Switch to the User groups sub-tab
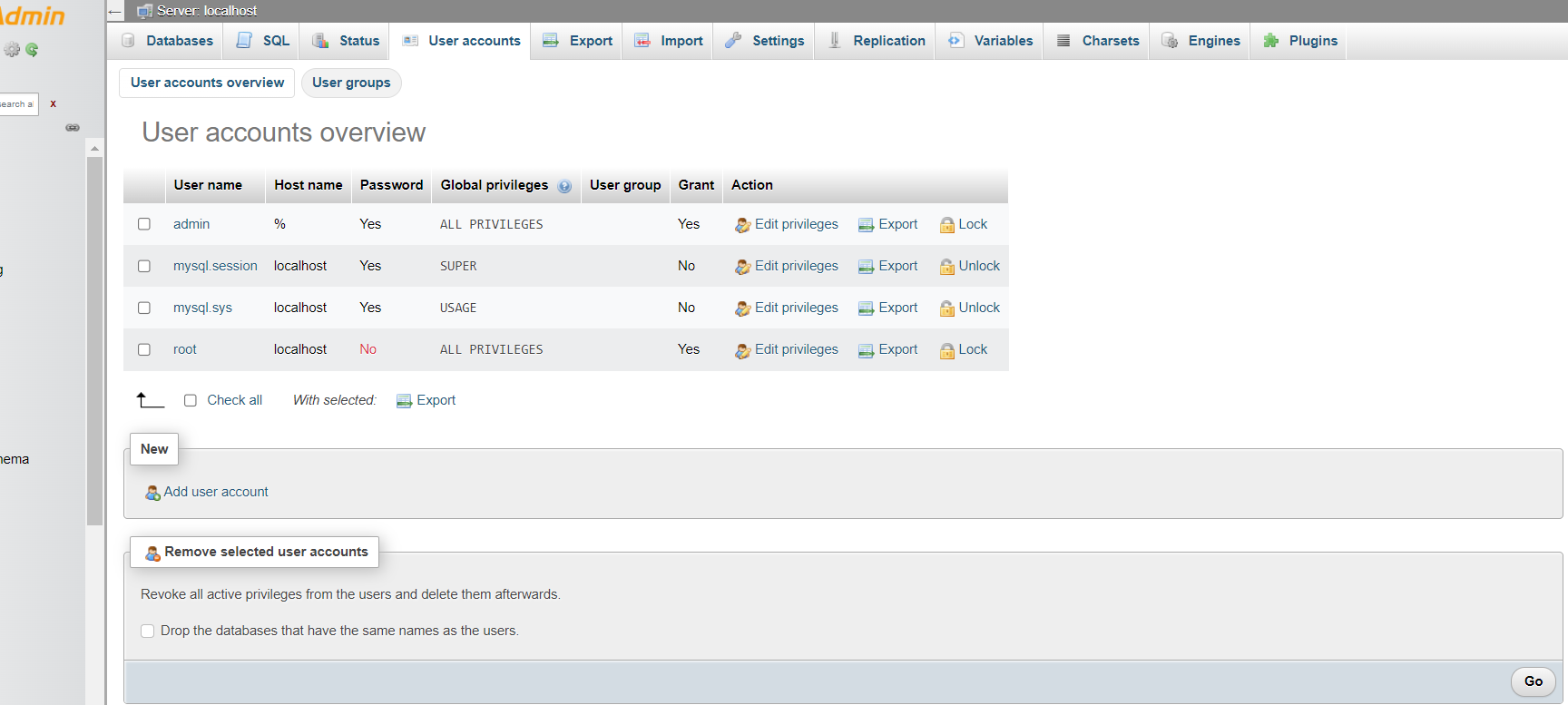This screenshot has height=705, width=1568. pos(351,83)
